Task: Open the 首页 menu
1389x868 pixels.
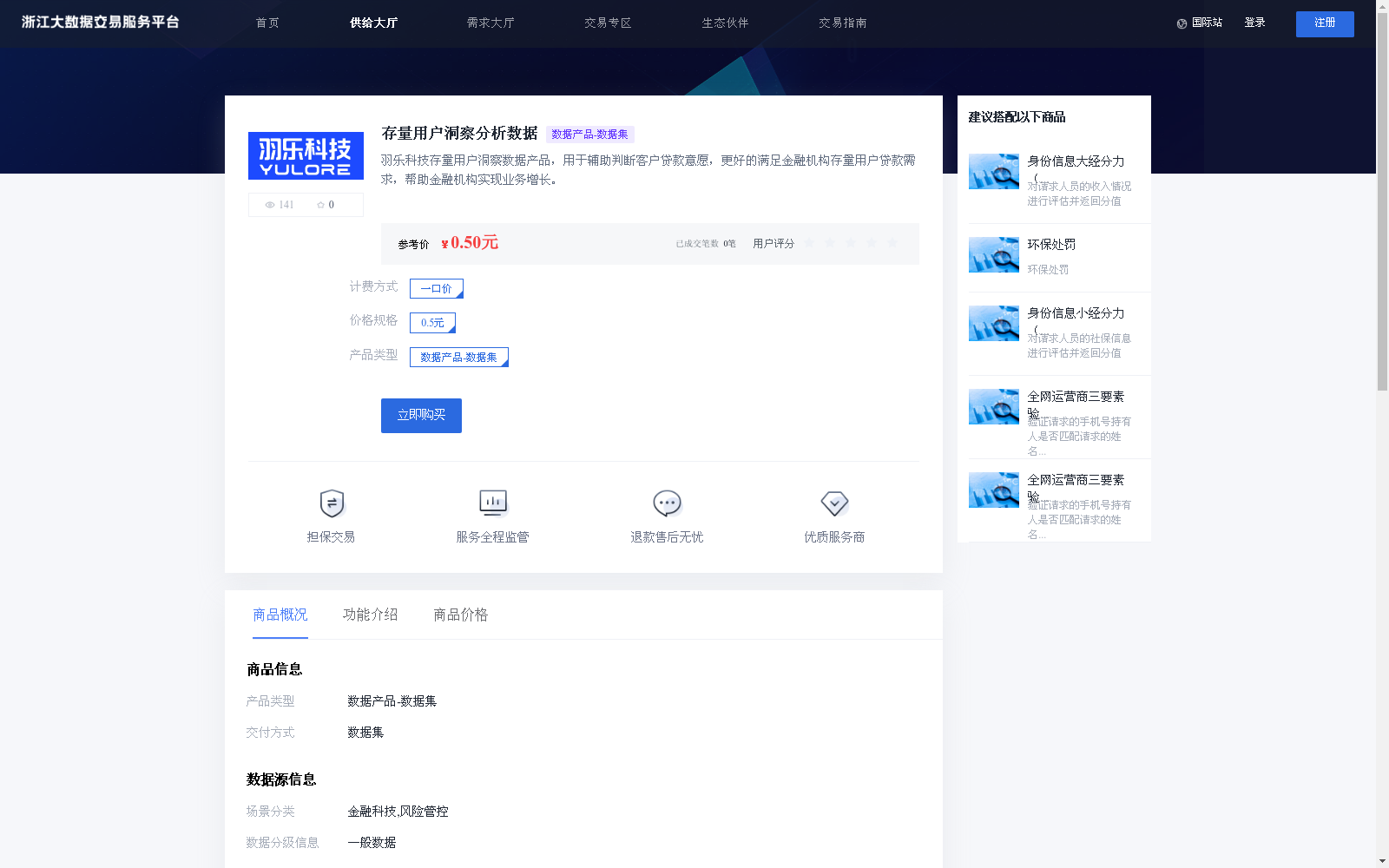Action: [x=267, y=23]
